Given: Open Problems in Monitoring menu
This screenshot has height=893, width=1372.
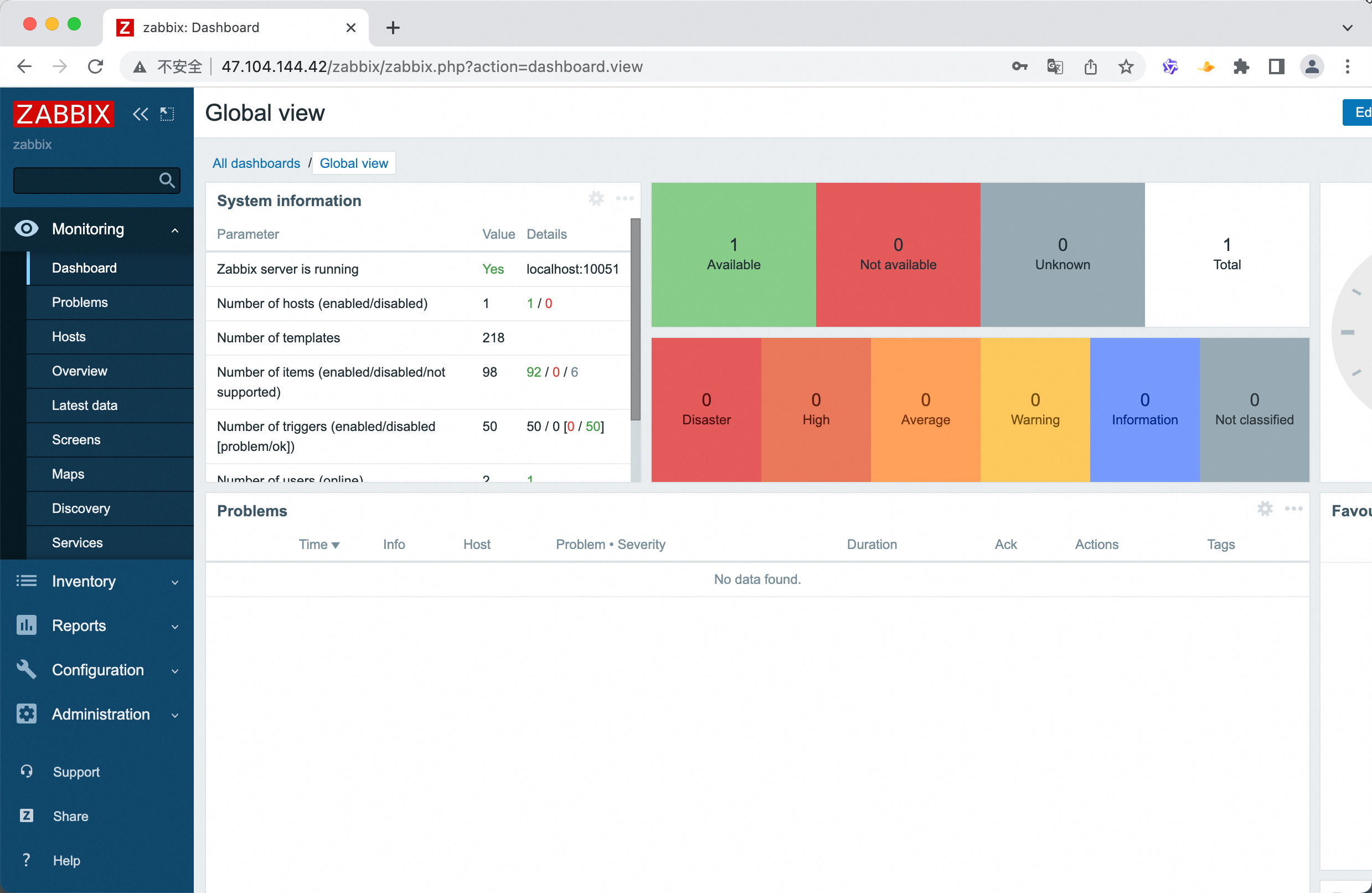Looking at the screenshot, I should pos(110,302).
